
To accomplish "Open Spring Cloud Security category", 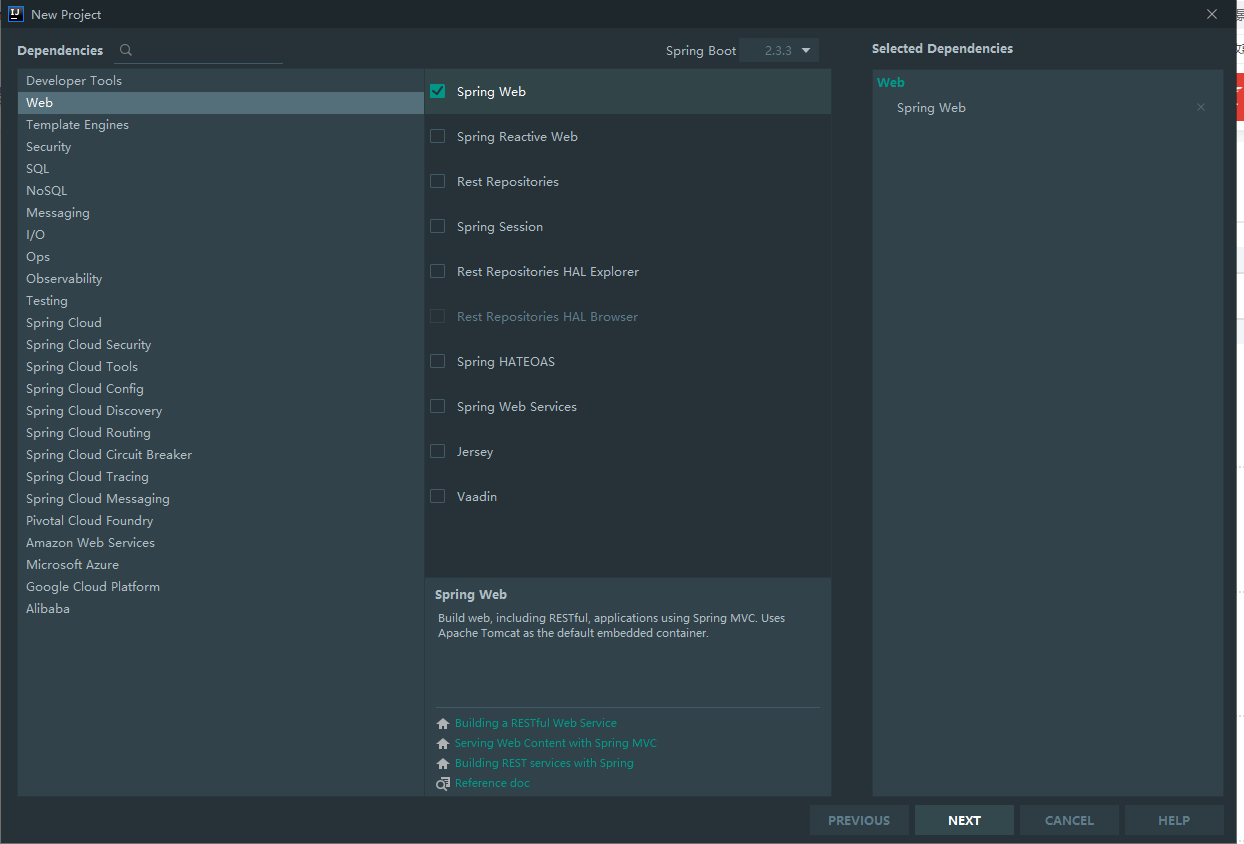I will (x=221, y=345).
